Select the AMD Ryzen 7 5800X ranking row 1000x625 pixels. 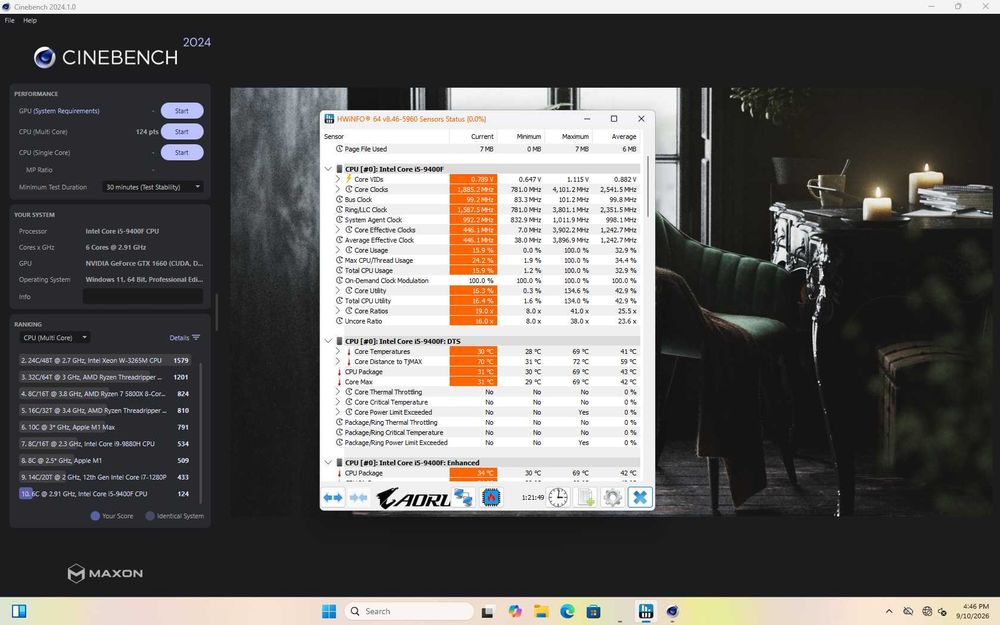pyautogui.click(x=105, y=393)
